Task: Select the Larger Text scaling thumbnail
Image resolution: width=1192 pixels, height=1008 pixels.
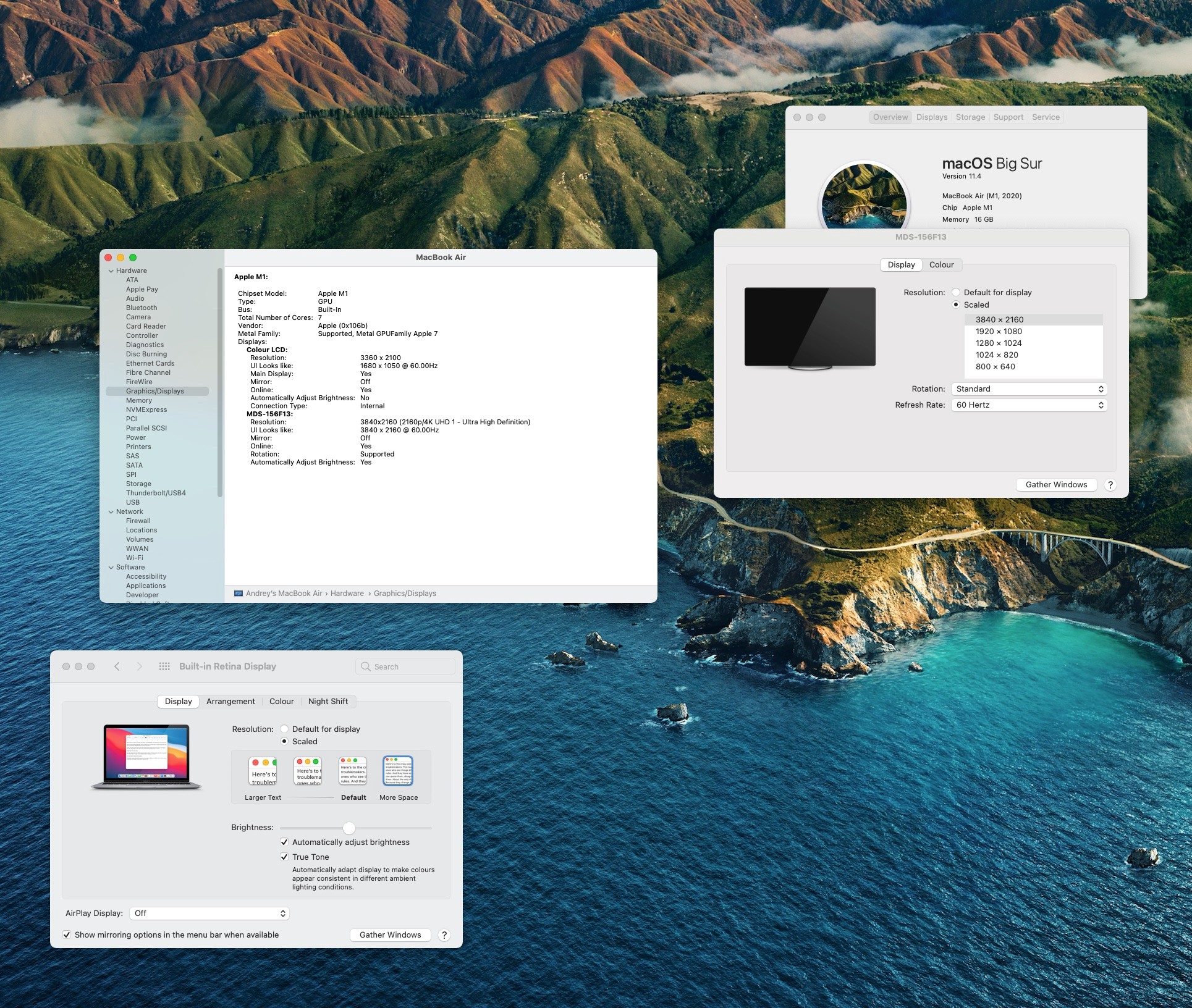Action: [x=263, y=771]
